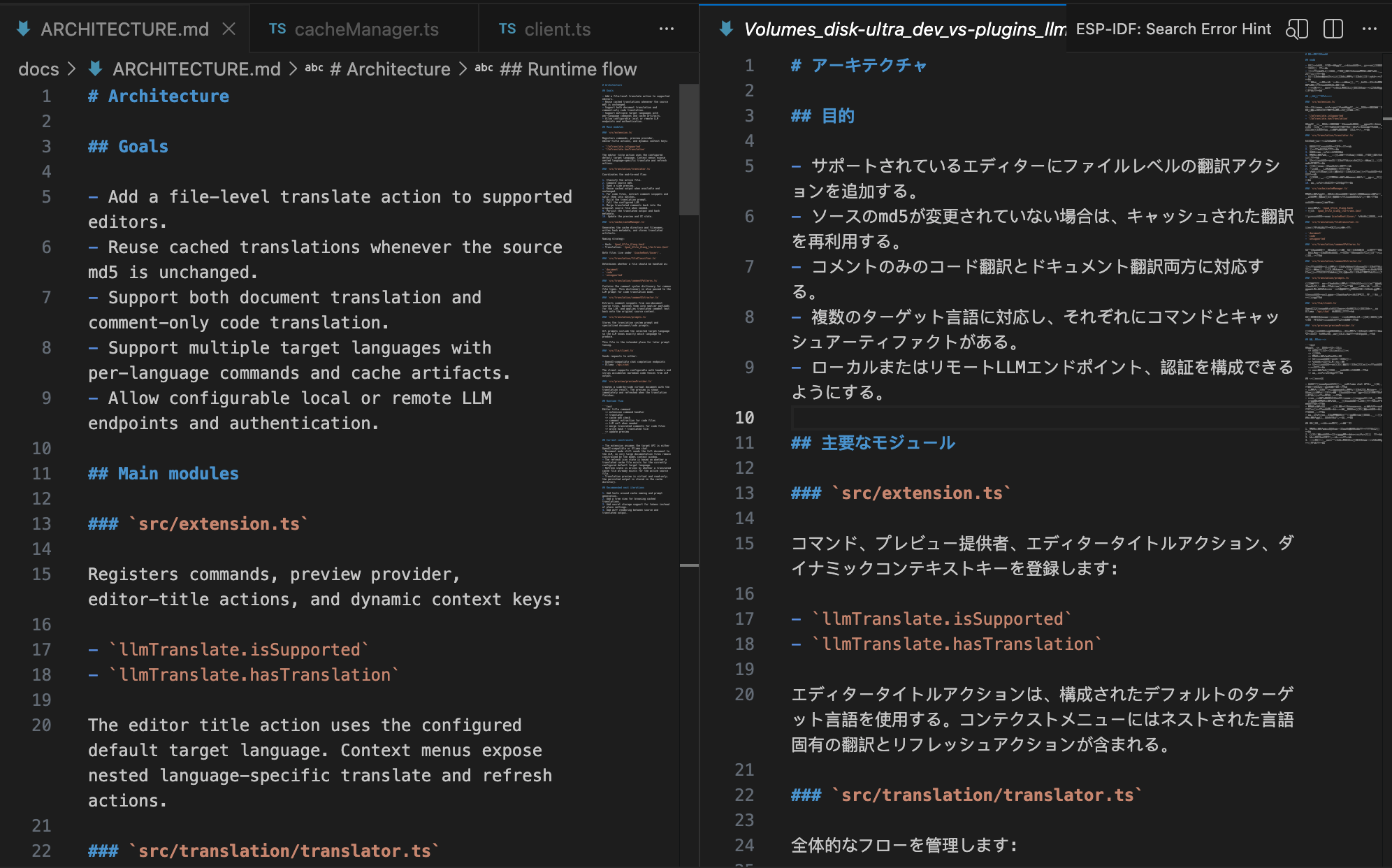Click the Markdown icon in the breadcrumb bar
This screenshot has height=868, width=1392.
94,68
